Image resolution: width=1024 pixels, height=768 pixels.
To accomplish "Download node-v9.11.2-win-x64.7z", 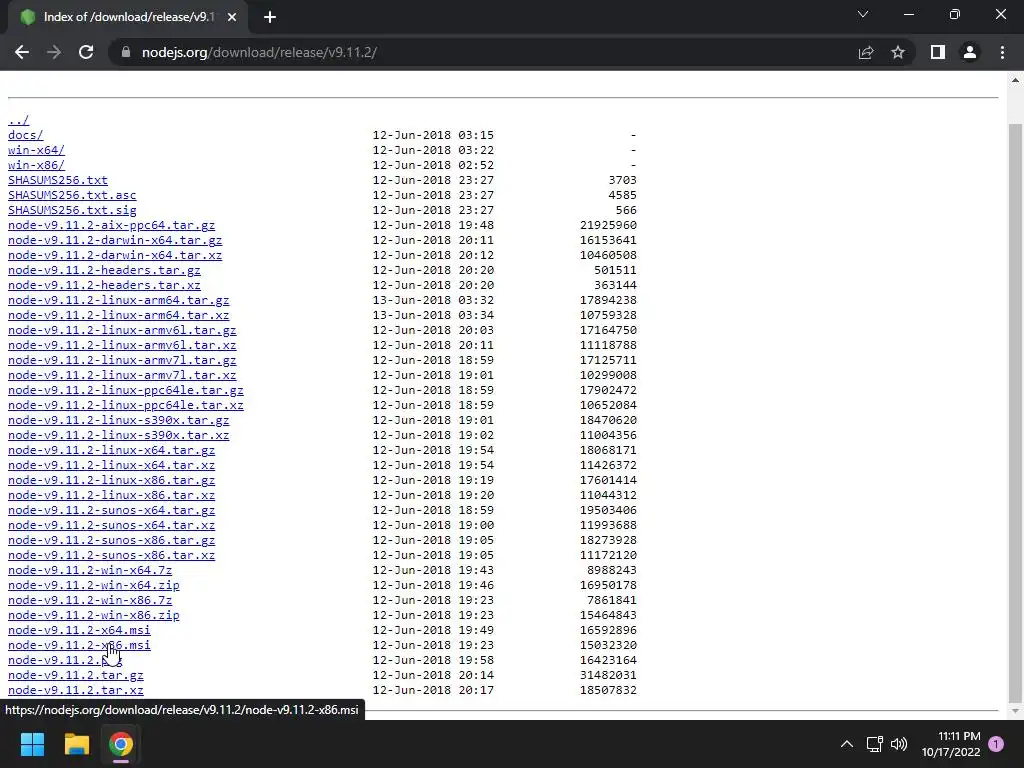I will tap(89, 571).
